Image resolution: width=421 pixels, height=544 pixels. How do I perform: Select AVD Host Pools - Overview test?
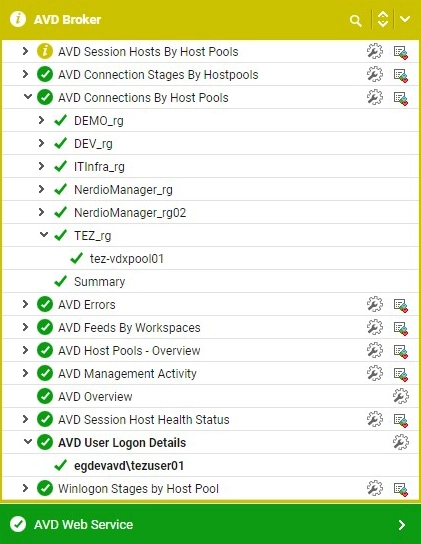[x=129, y=350]
